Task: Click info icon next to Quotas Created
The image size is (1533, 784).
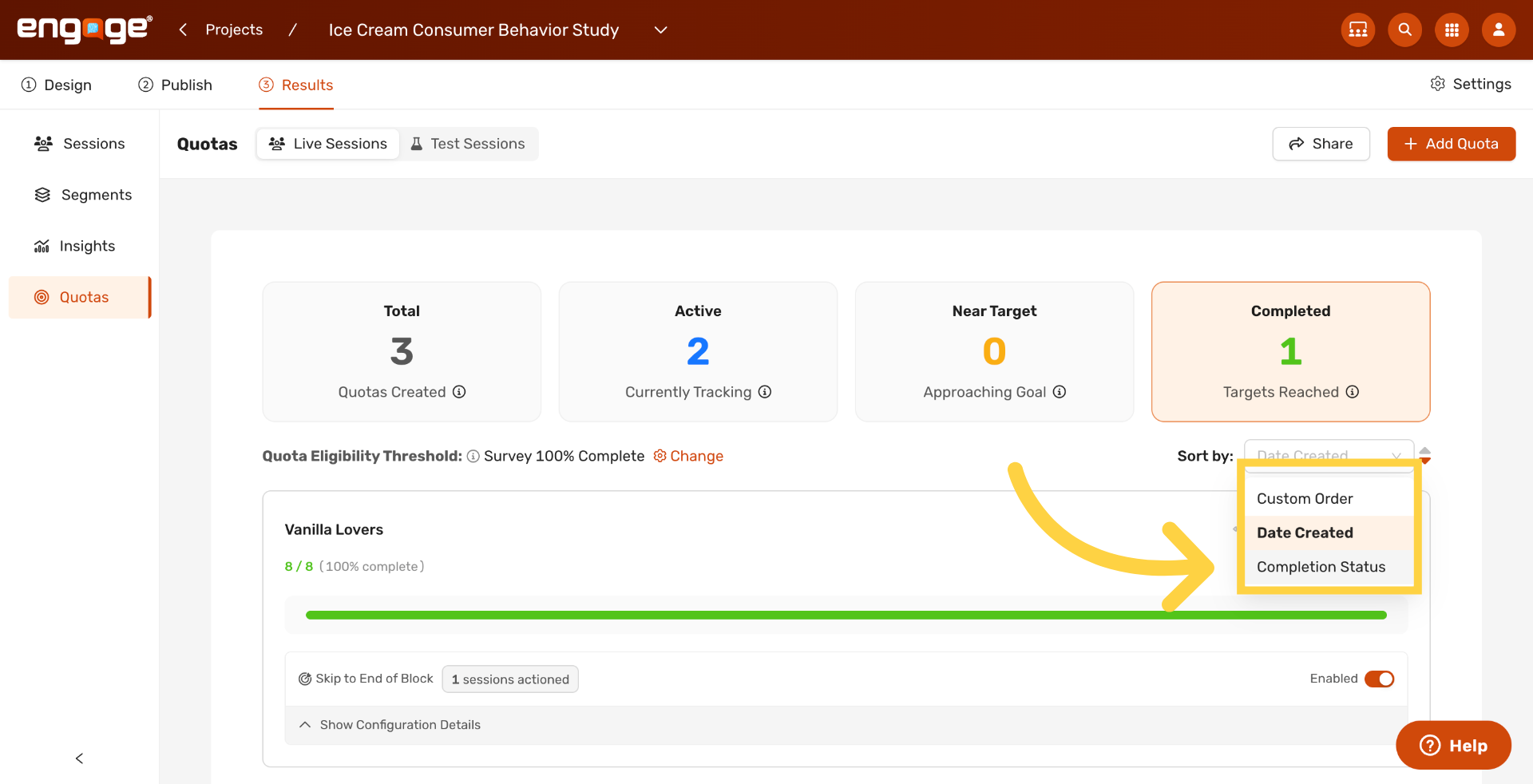Action: coord(459,392)
